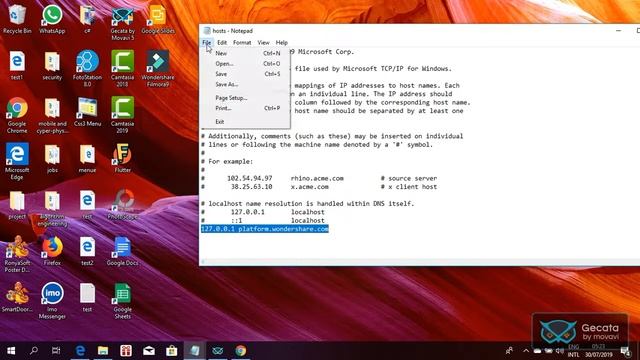Launch Camtasia 2018 shortcut
Viewport: 640px width, 360px height.
(x=122, y=69)
